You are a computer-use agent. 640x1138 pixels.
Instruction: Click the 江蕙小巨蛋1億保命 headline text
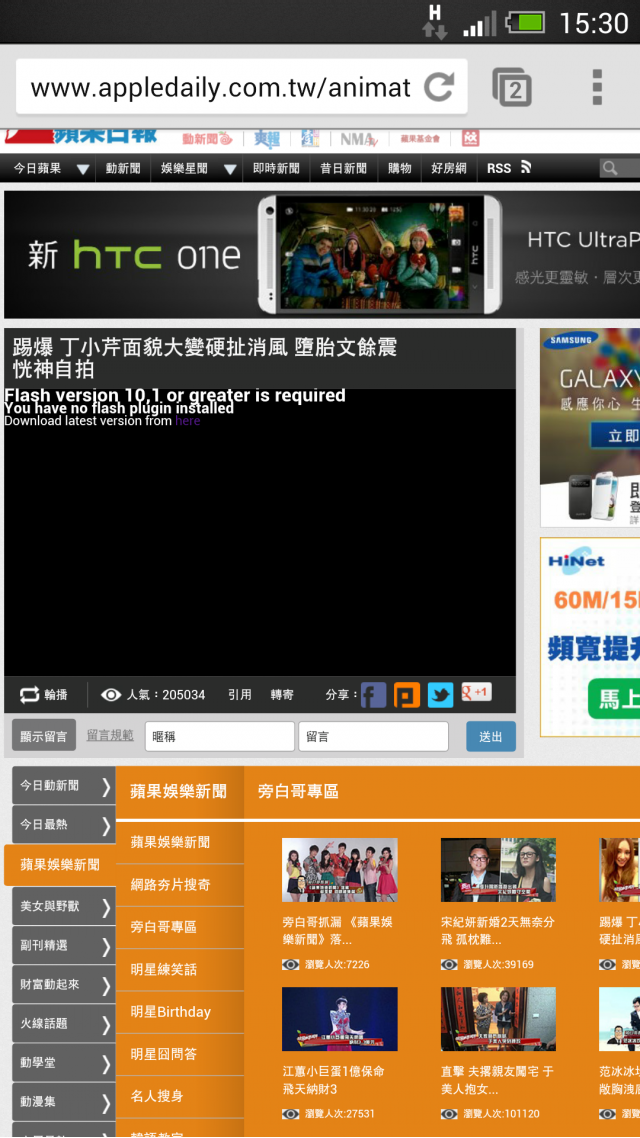(x=334, y=1080)
